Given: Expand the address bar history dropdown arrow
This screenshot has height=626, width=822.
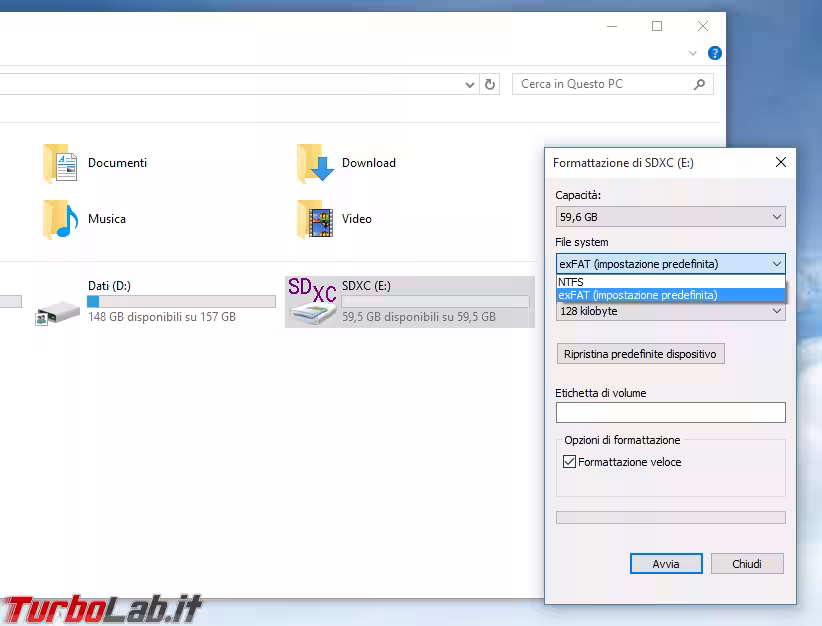Looking at the screenshot, I should tap(469, 84).
